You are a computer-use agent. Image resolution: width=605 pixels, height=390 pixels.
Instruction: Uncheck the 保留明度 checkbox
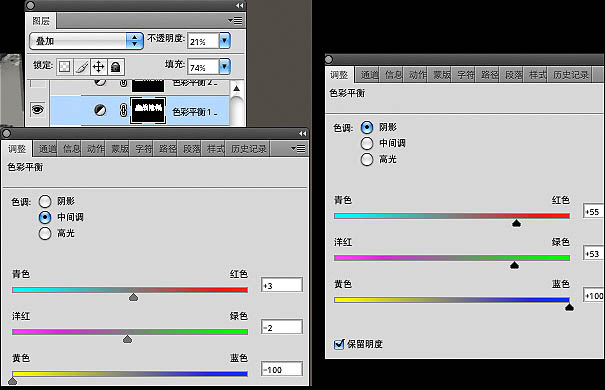pyautogui.click(x=339, y=344)
